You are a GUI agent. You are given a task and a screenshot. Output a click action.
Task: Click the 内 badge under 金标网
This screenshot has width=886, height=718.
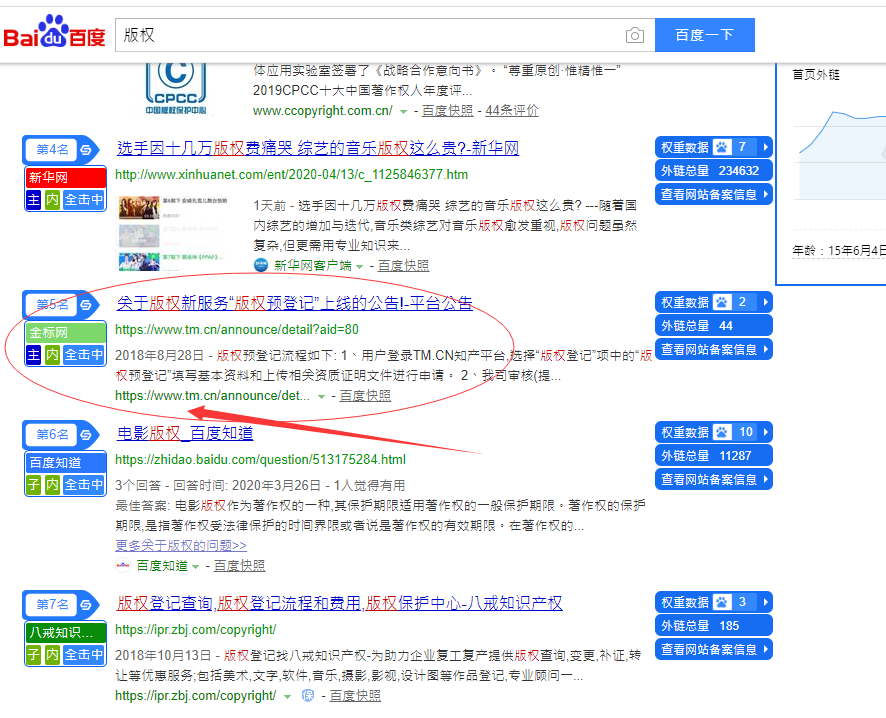click(x=52, y=355)
